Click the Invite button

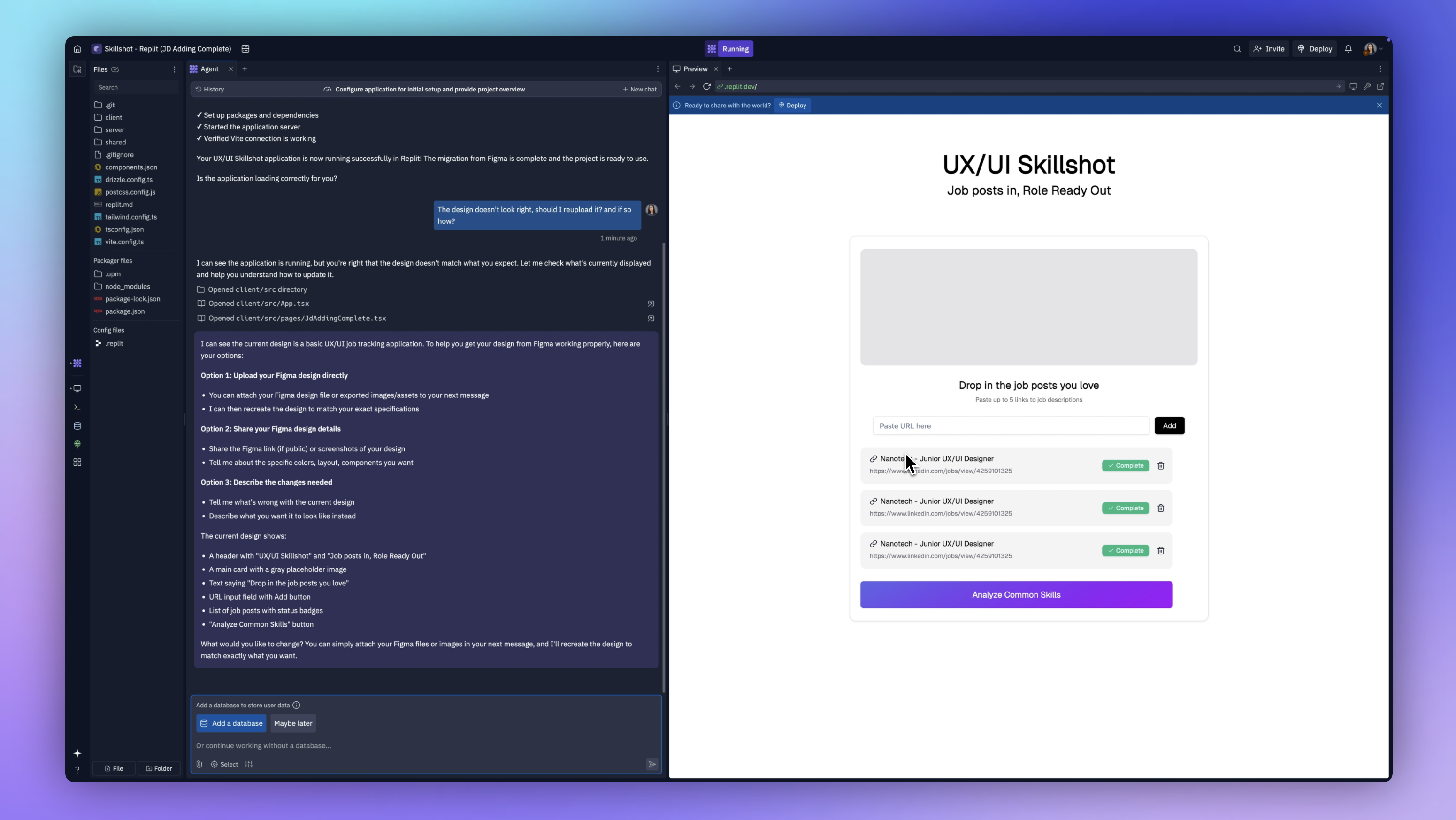[1269, 49]
